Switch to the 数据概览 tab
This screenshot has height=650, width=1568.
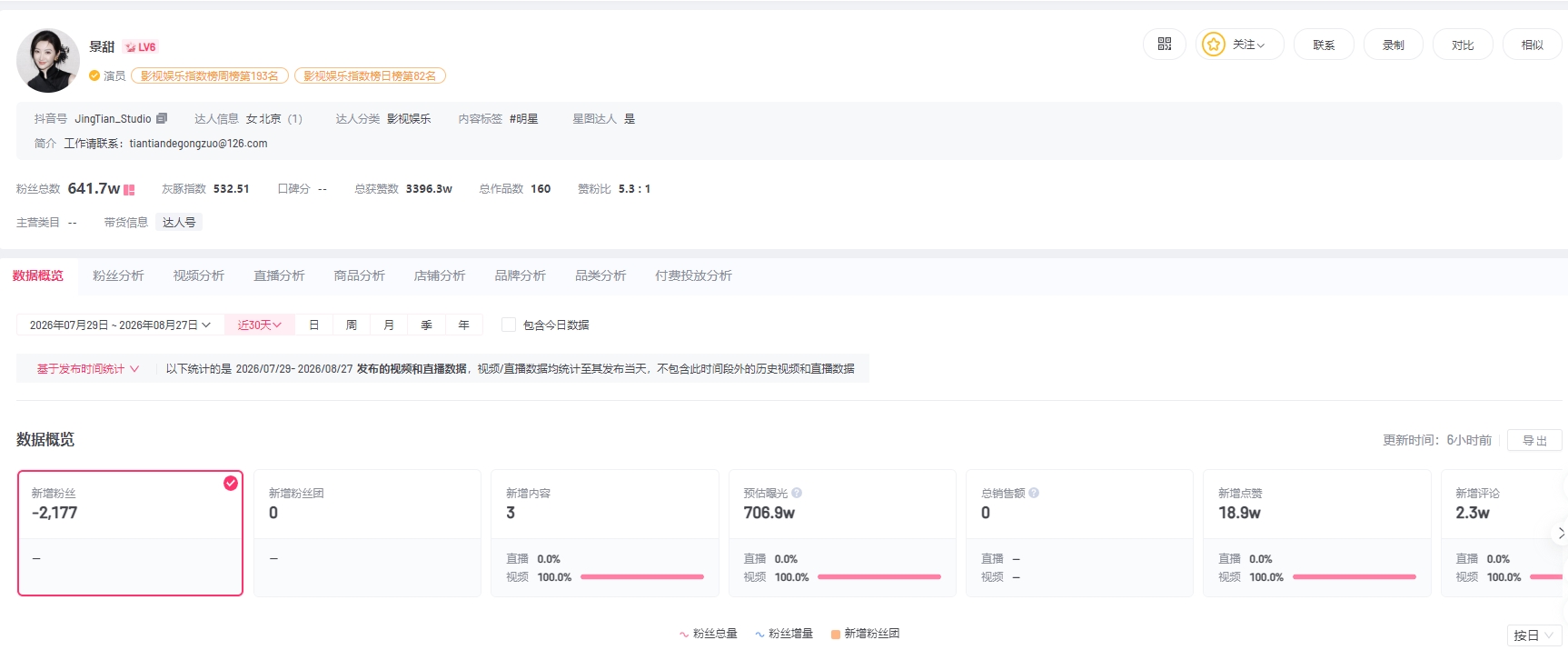(x=38, y=275)
